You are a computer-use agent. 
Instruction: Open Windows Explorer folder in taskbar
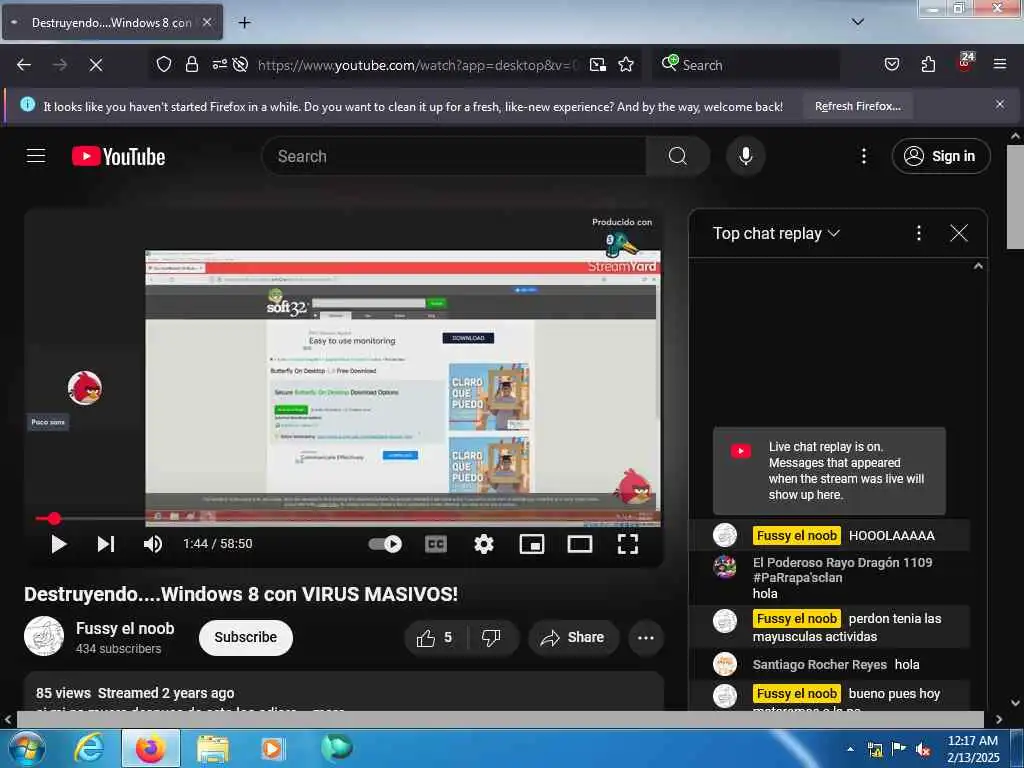213,748
